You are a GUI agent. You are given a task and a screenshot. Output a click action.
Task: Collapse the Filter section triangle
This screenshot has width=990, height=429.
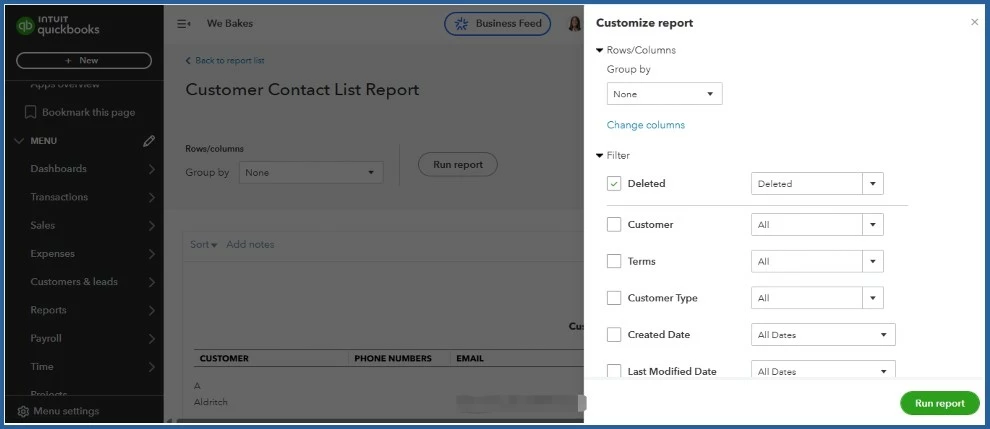coord(599,155)
